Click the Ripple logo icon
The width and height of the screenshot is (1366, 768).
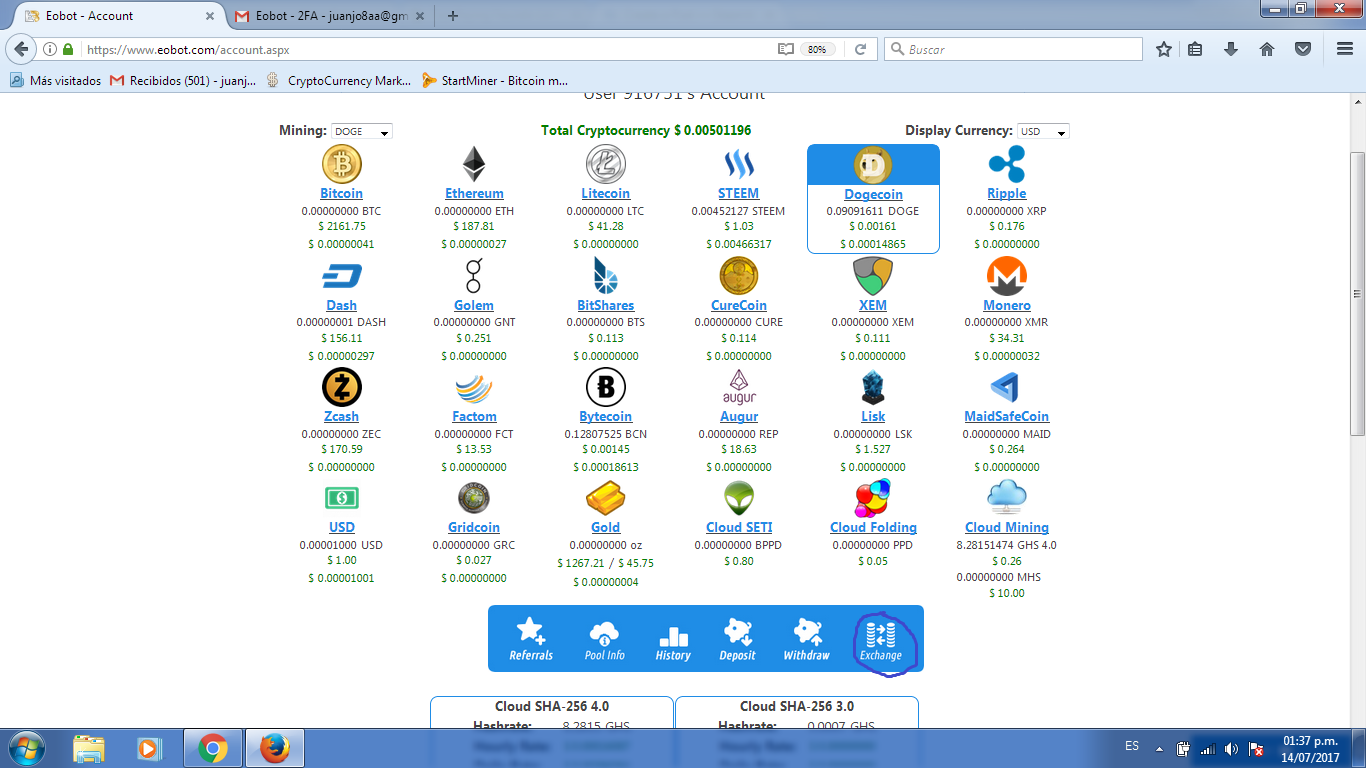pyautogui.click(x=1007, y=165)
